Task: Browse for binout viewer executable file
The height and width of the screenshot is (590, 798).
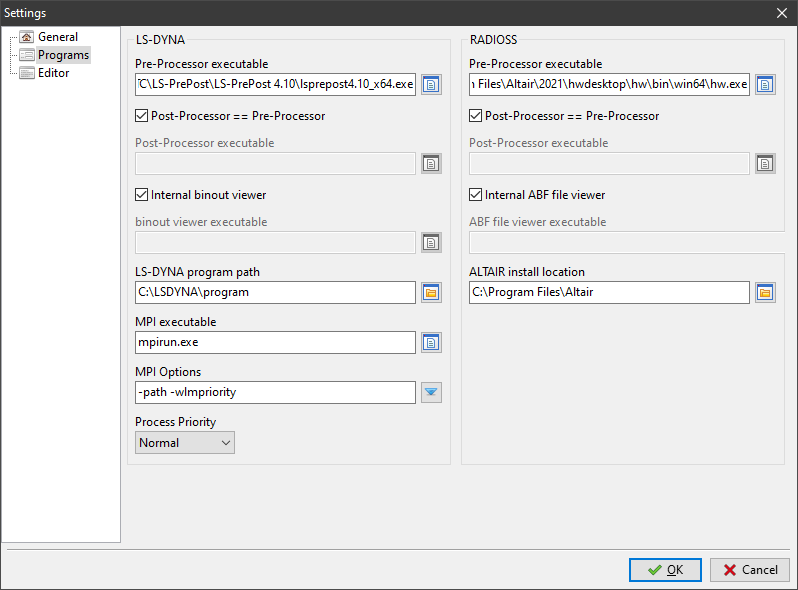Action: point(431,243)
